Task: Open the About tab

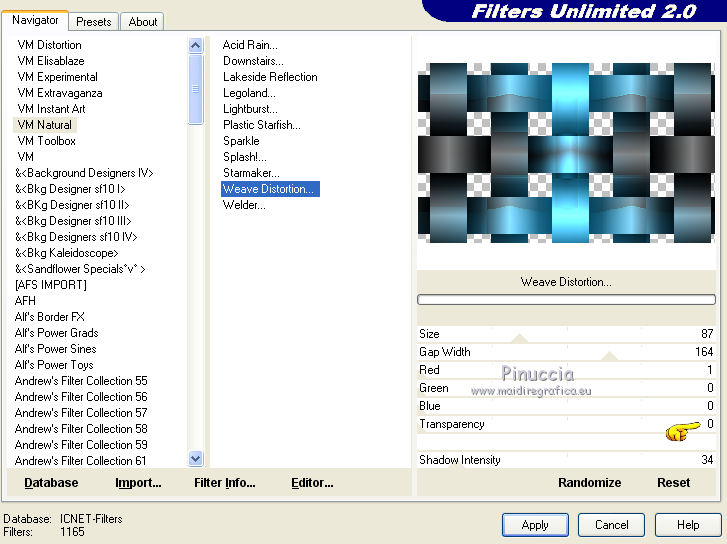Action: pyautogui.click(x=142, y=22)
